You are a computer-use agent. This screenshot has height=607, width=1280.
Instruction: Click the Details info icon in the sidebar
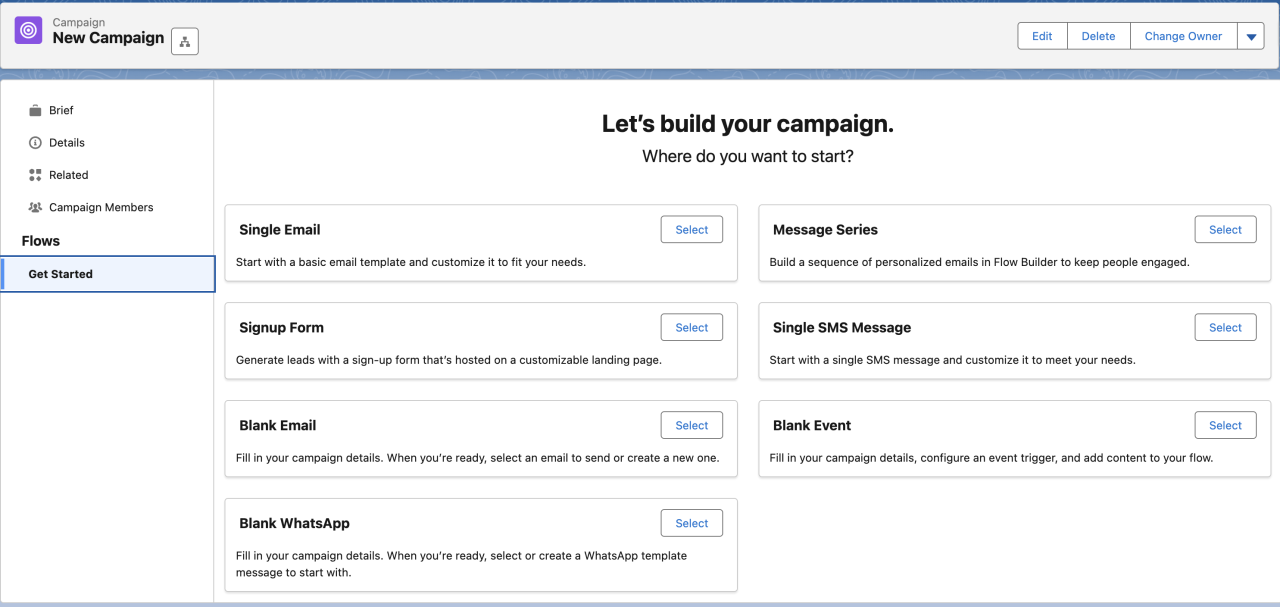tap(35, 142)
